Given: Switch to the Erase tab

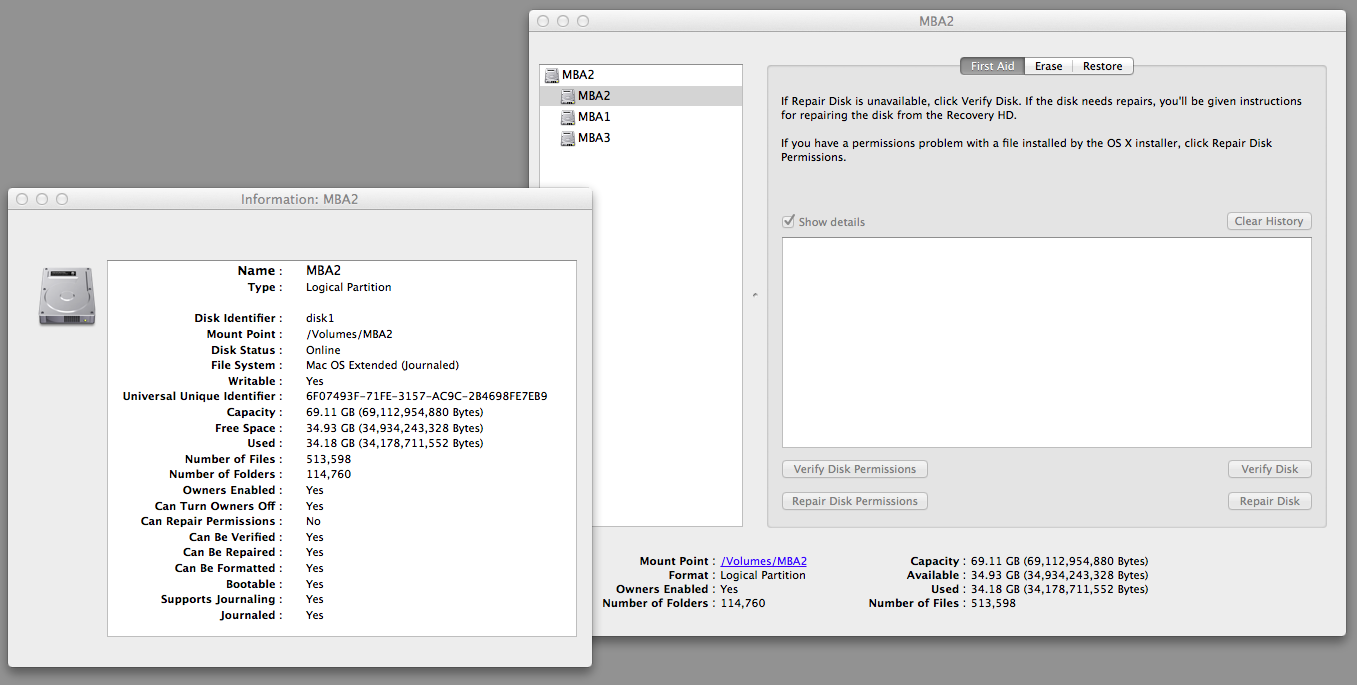Looking at the screenshot, I should click(x=1048, y=66).
